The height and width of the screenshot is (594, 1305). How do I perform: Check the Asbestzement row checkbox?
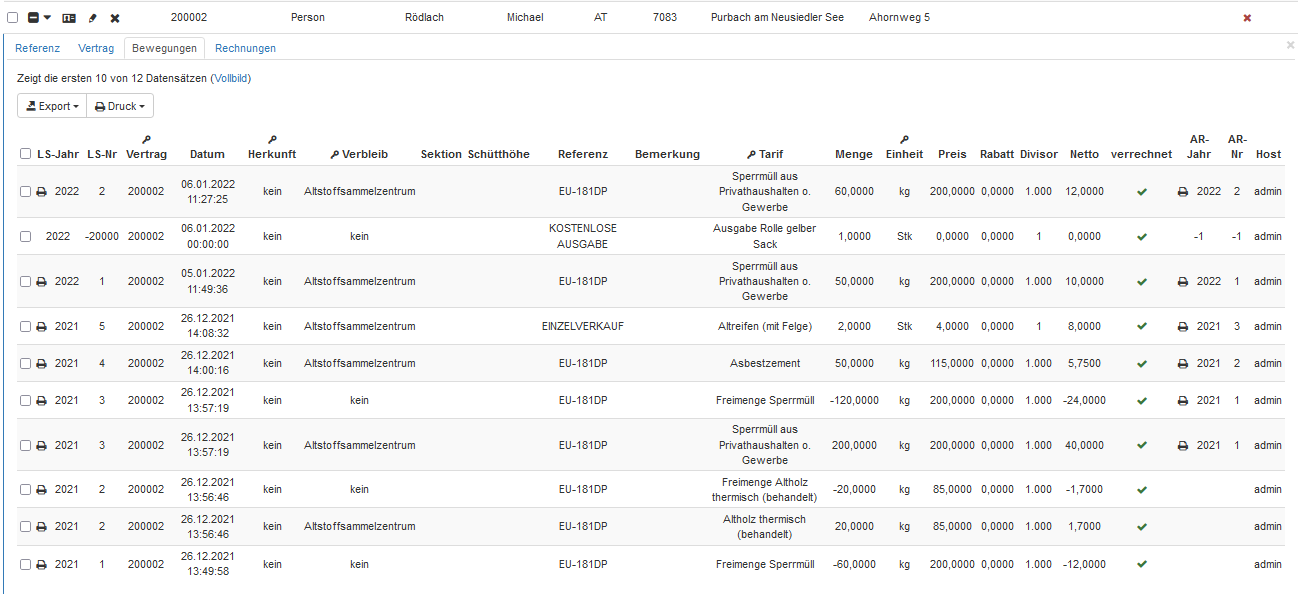tap(25, 364)
